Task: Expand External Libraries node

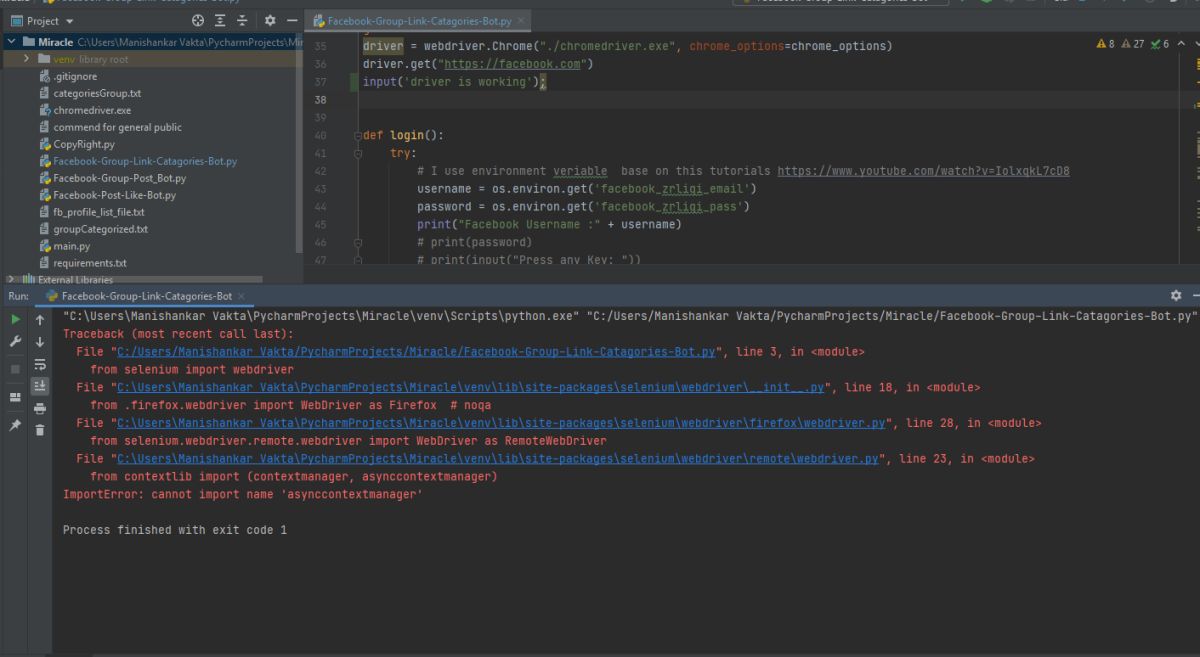Action: point(11,280)
